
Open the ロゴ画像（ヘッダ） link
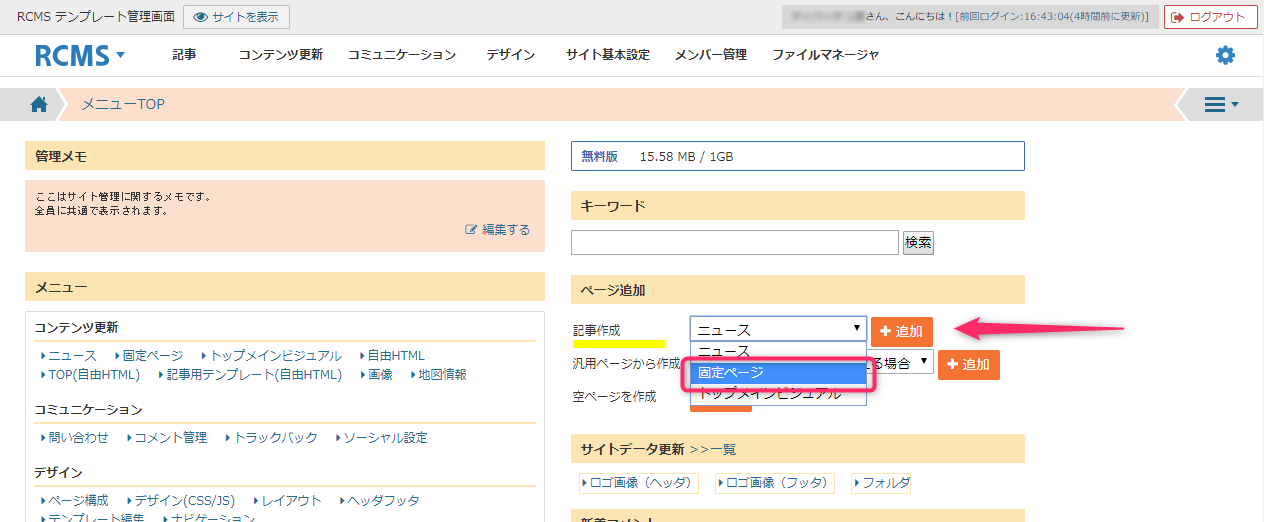click(x=638, y=483)
